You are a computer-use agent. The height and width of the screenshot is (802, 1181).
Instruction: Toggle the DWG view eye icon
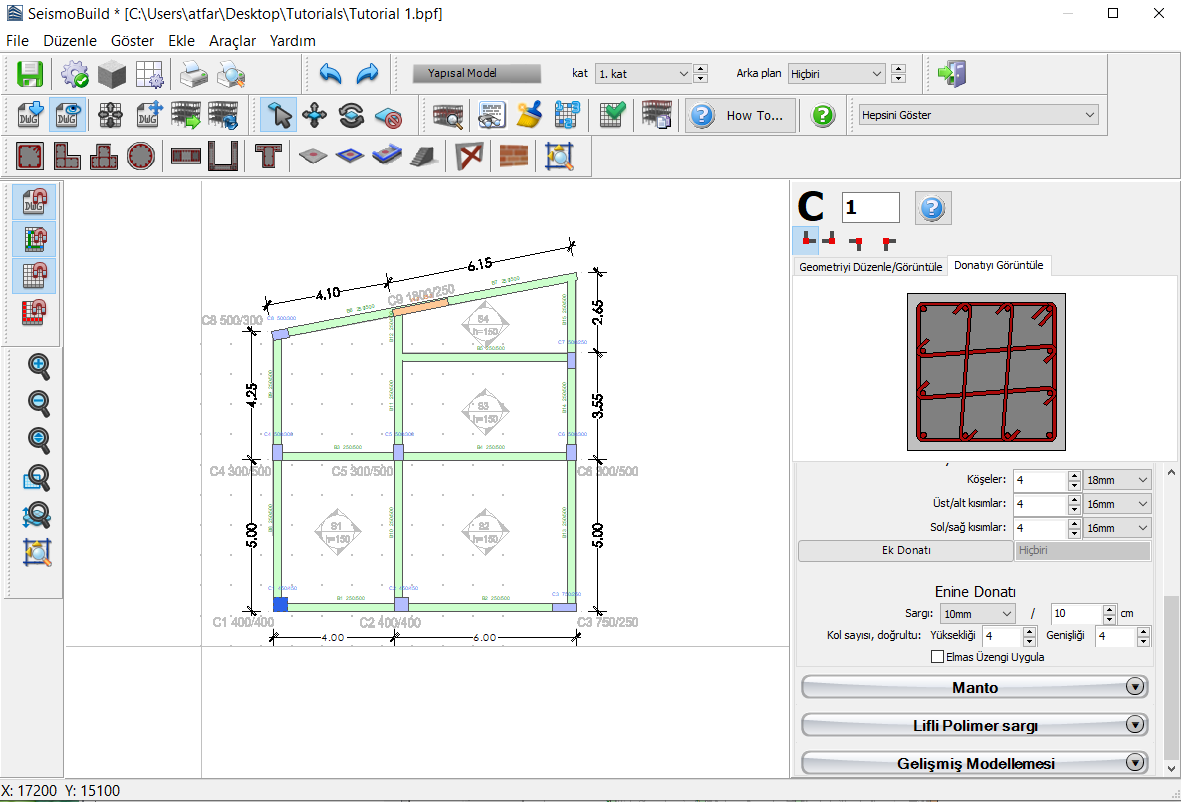(67, 115)
